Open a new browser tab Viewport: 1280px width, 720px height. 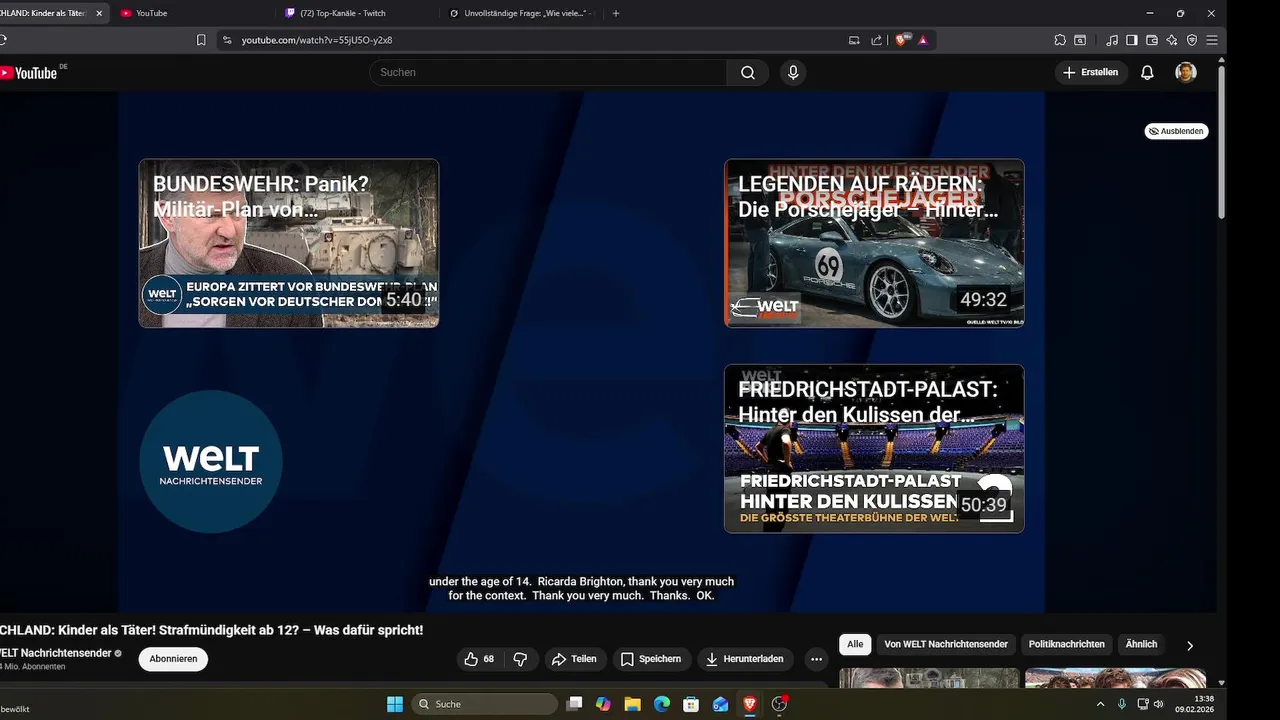click(615, 13)
